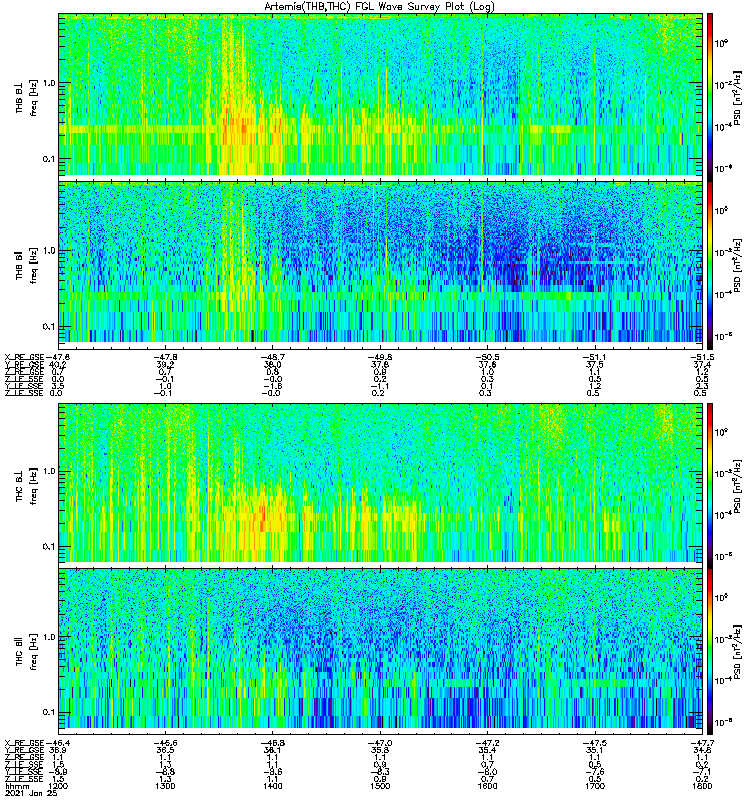This screenshot has height=800, width=750.
Task: Click the 'THC B⊥ freq [Hz]' axis label
Action: [x=26, y=486]
